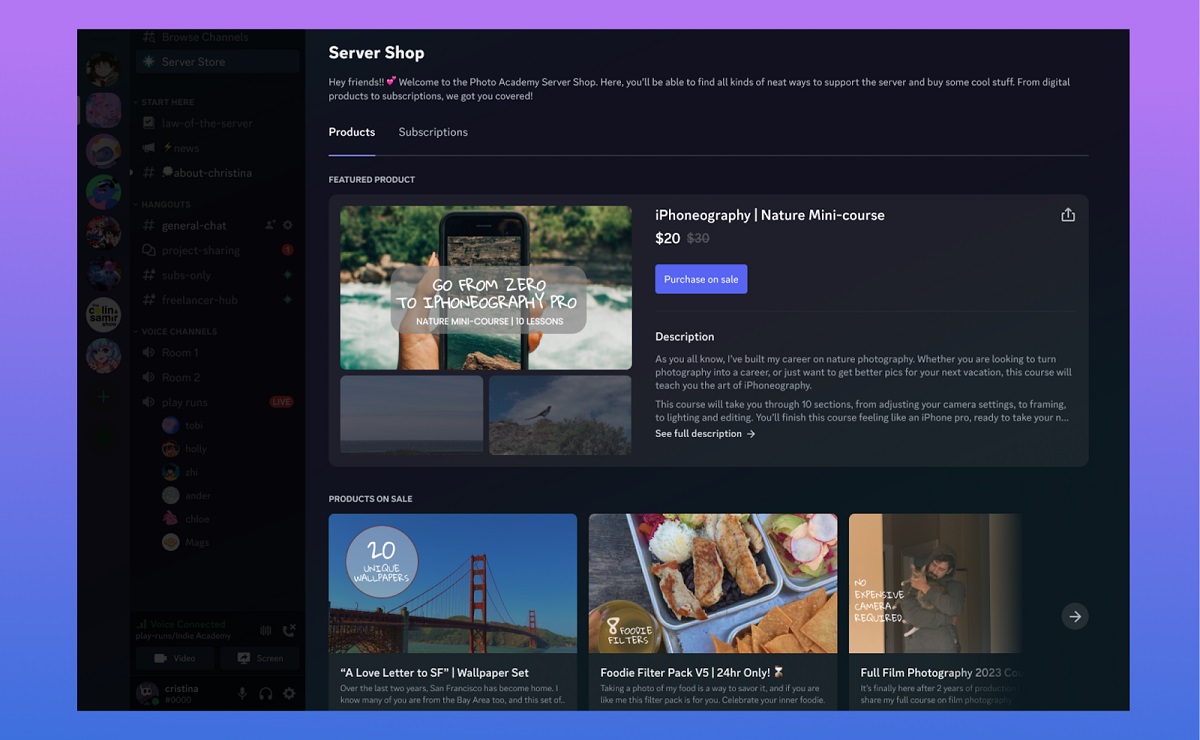Select voice participant ander
Screen dimensions: 1200x740
(186, 496)
